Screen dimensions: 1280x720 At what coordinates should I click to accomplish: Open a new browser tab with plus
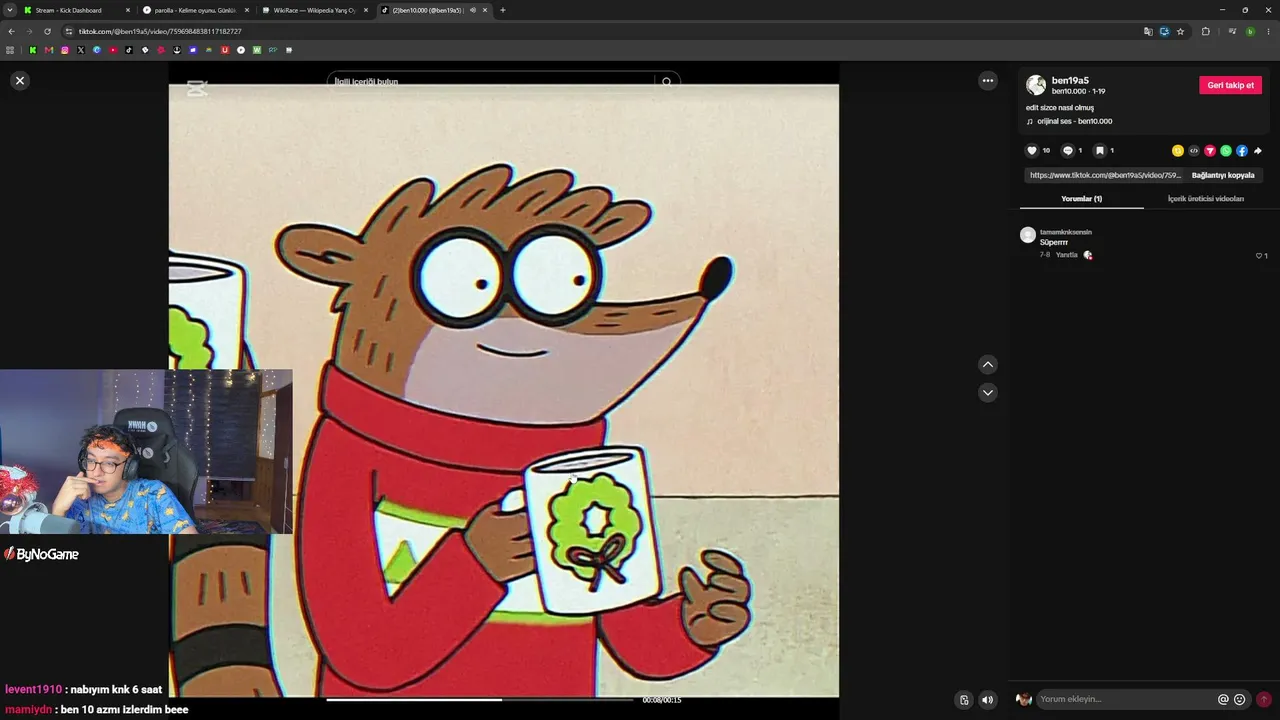[502, 10]
